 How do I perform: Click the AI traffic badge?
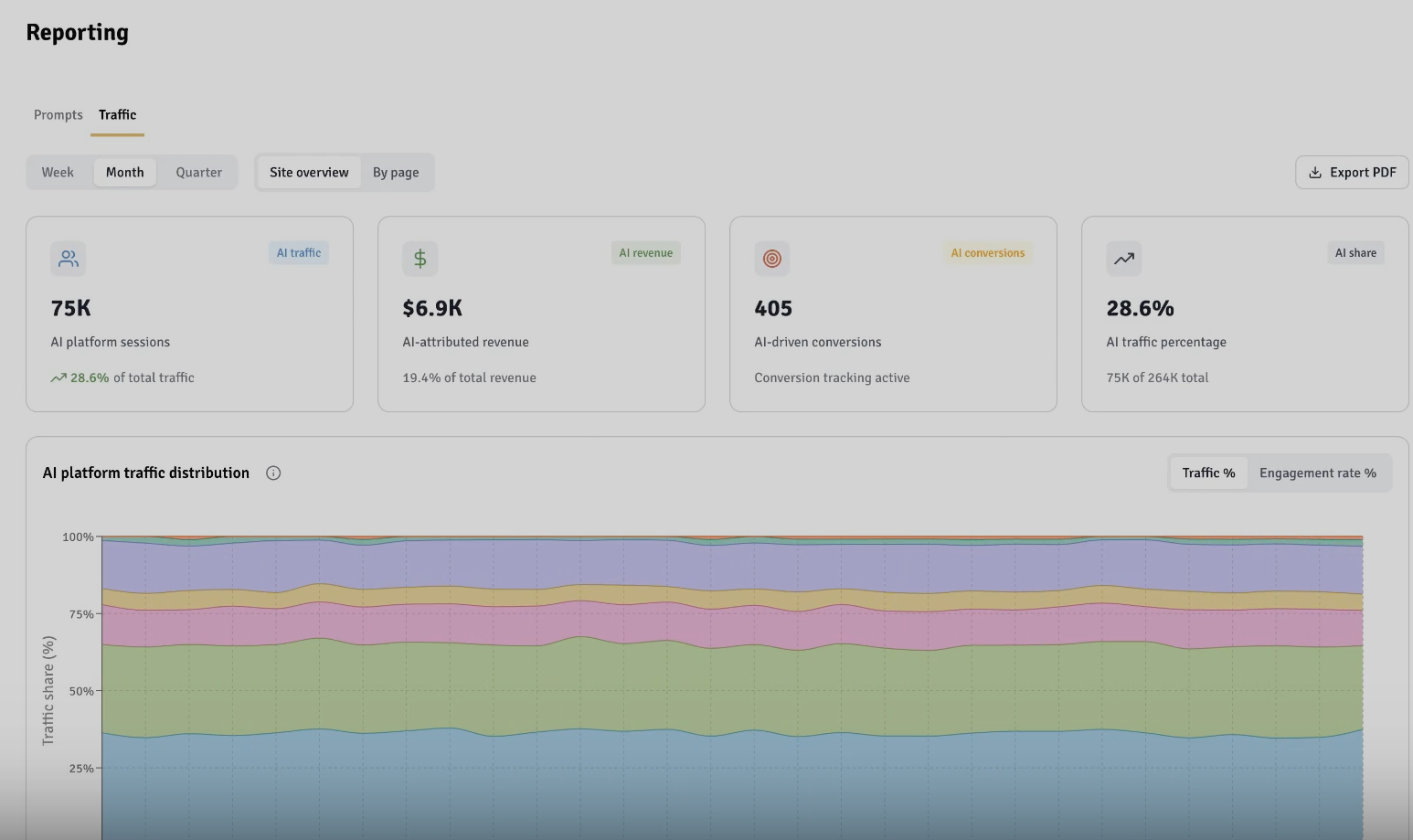pos(299,253)
